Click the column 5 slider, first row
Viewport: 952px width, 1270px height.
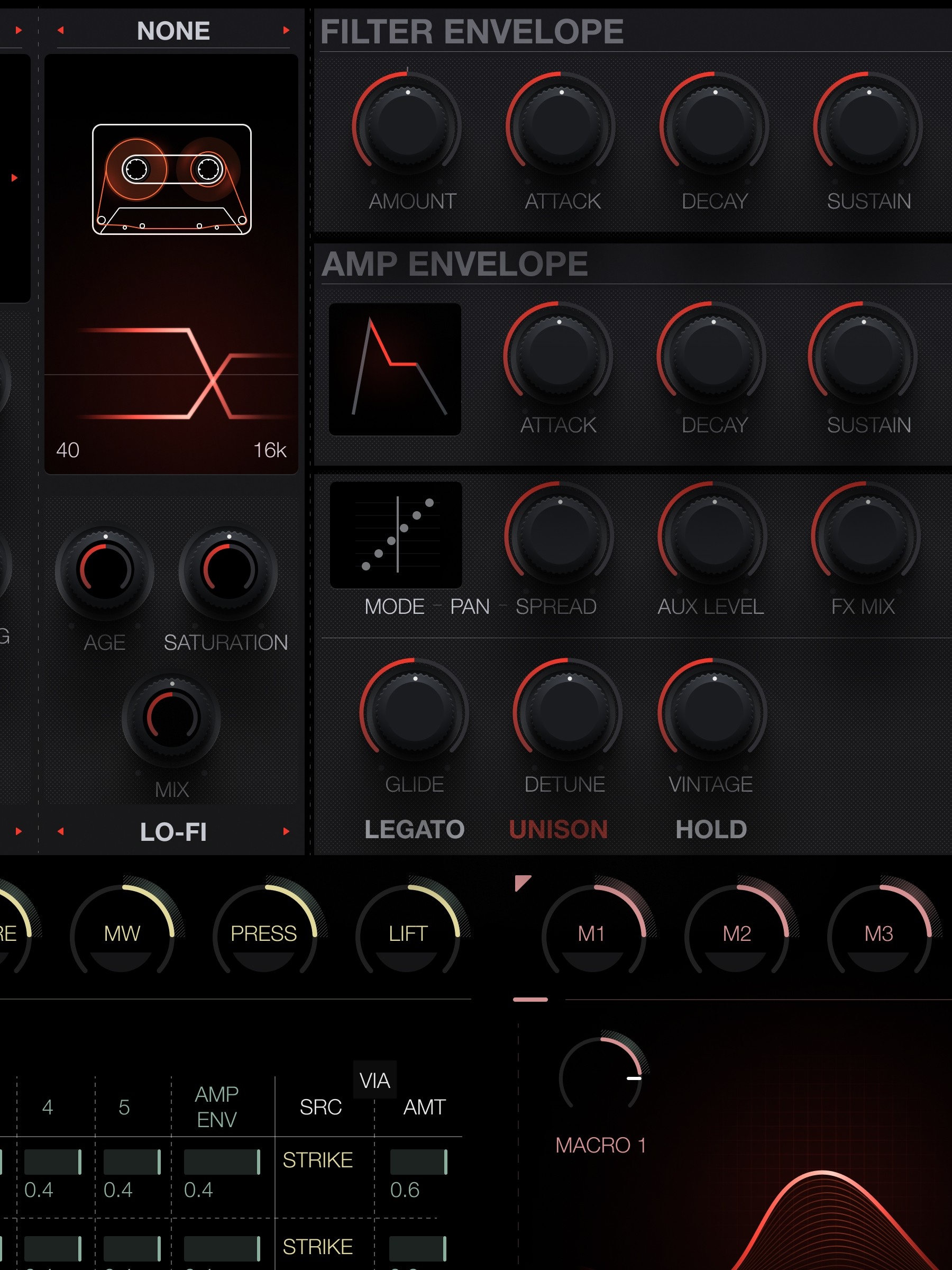tap(133, 1162)
